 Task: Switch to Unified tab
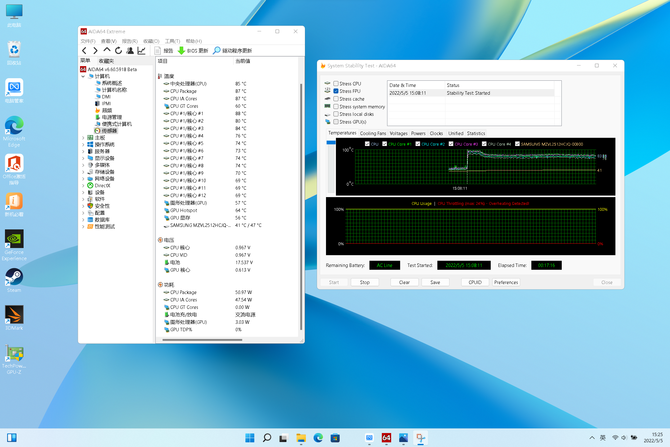[x=455, y=133]
